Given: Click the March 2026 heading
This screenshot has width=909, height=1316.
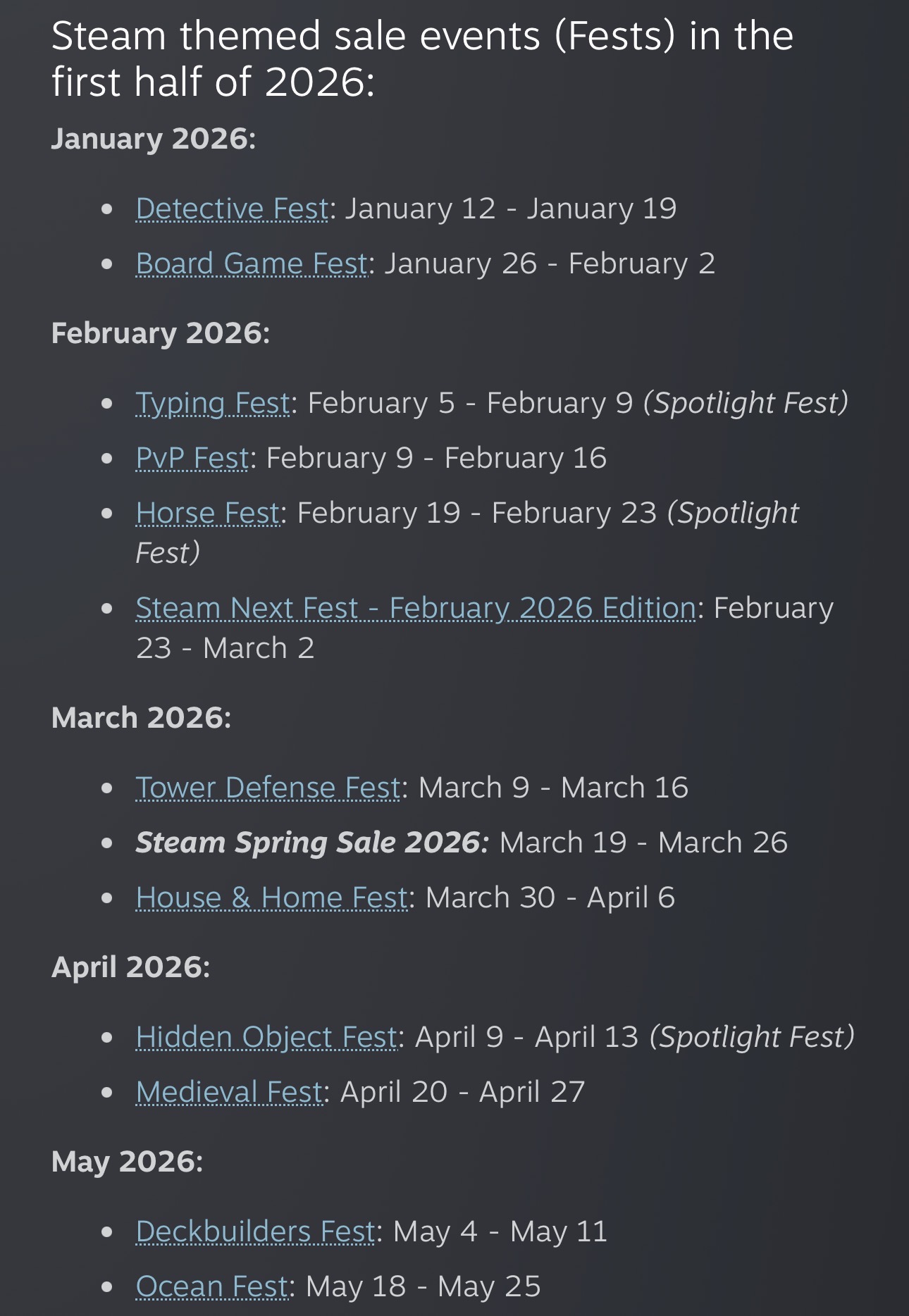Looking at the screenshot, I should (x=141, y=718).
